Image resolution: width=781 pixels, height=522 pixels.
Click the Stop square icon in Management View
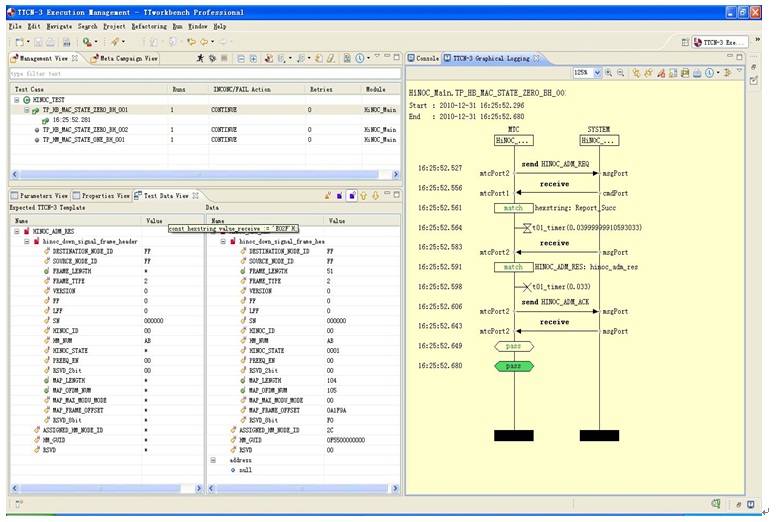pyautogui.click(x=224, y=58)
